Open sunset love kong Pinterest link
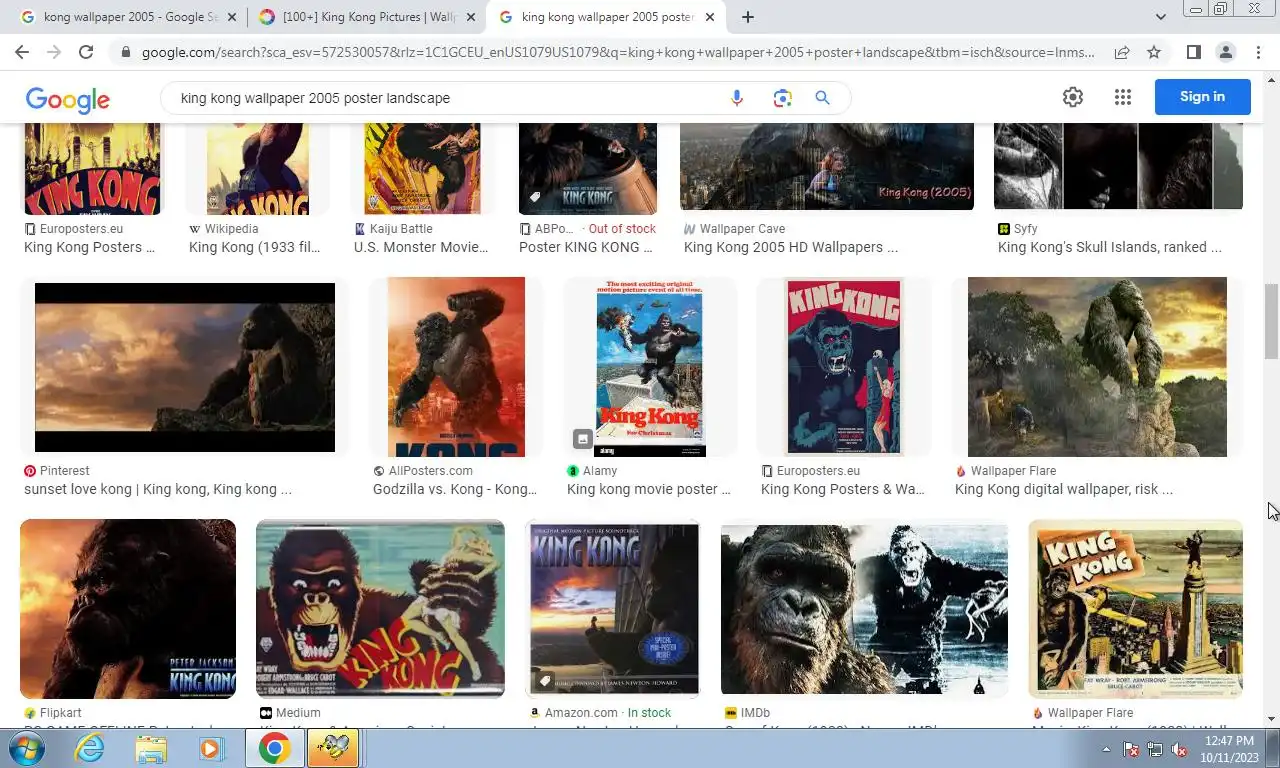This screenshot has width=1280, height=768. 158,489
